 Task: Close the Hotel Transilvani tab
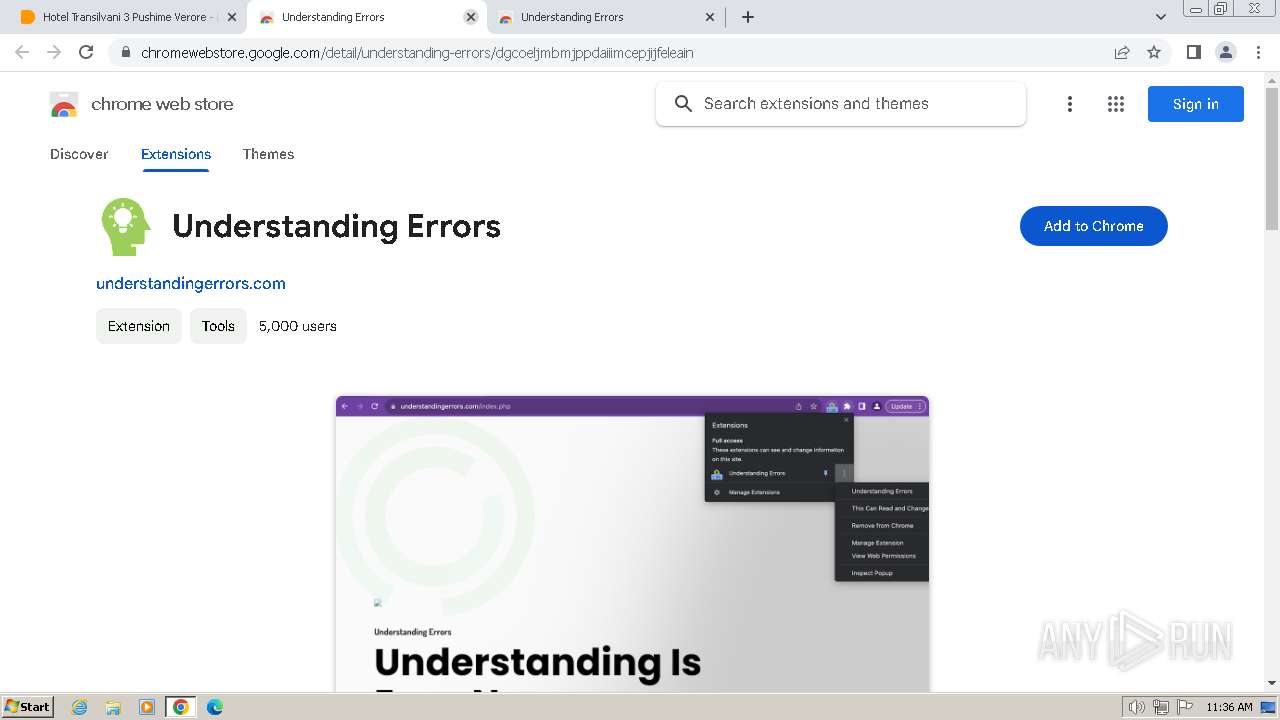232,17
